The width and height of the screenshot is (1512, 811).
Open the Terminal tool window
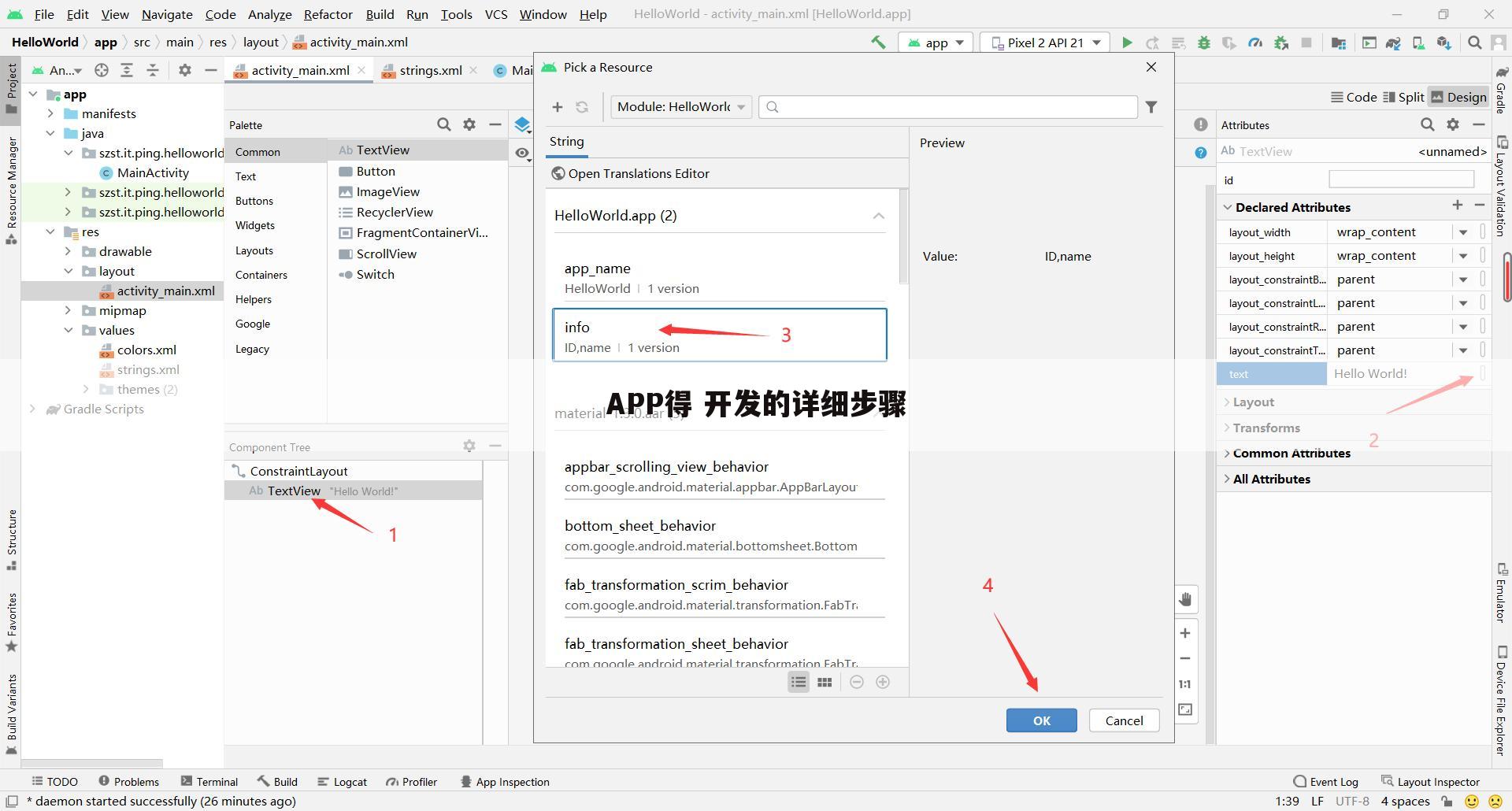pyautogui.click(x=209, y=781)
